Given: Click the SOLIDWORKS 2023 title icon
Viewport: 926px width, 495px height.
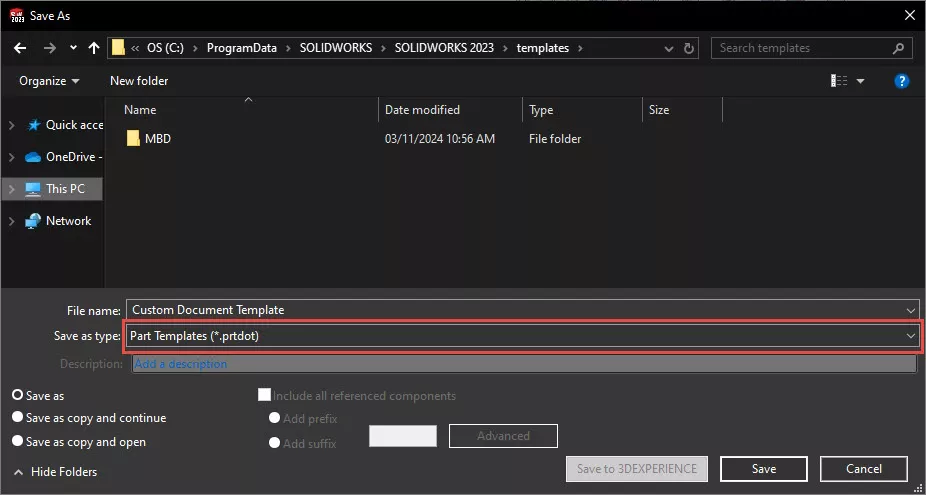Looking at the screenshot, I should point(17,15).
